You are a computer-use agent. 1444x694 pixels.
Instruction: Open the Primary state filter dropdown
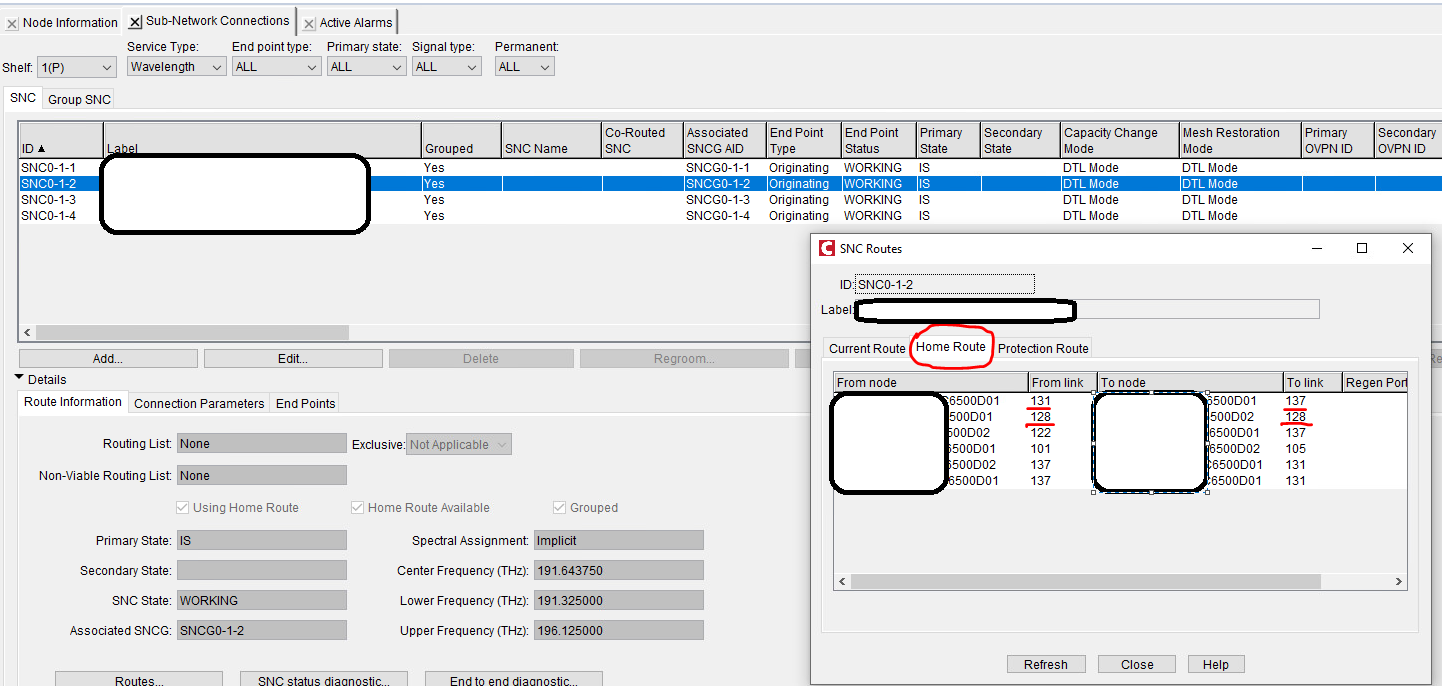click(x=366, y=67)
